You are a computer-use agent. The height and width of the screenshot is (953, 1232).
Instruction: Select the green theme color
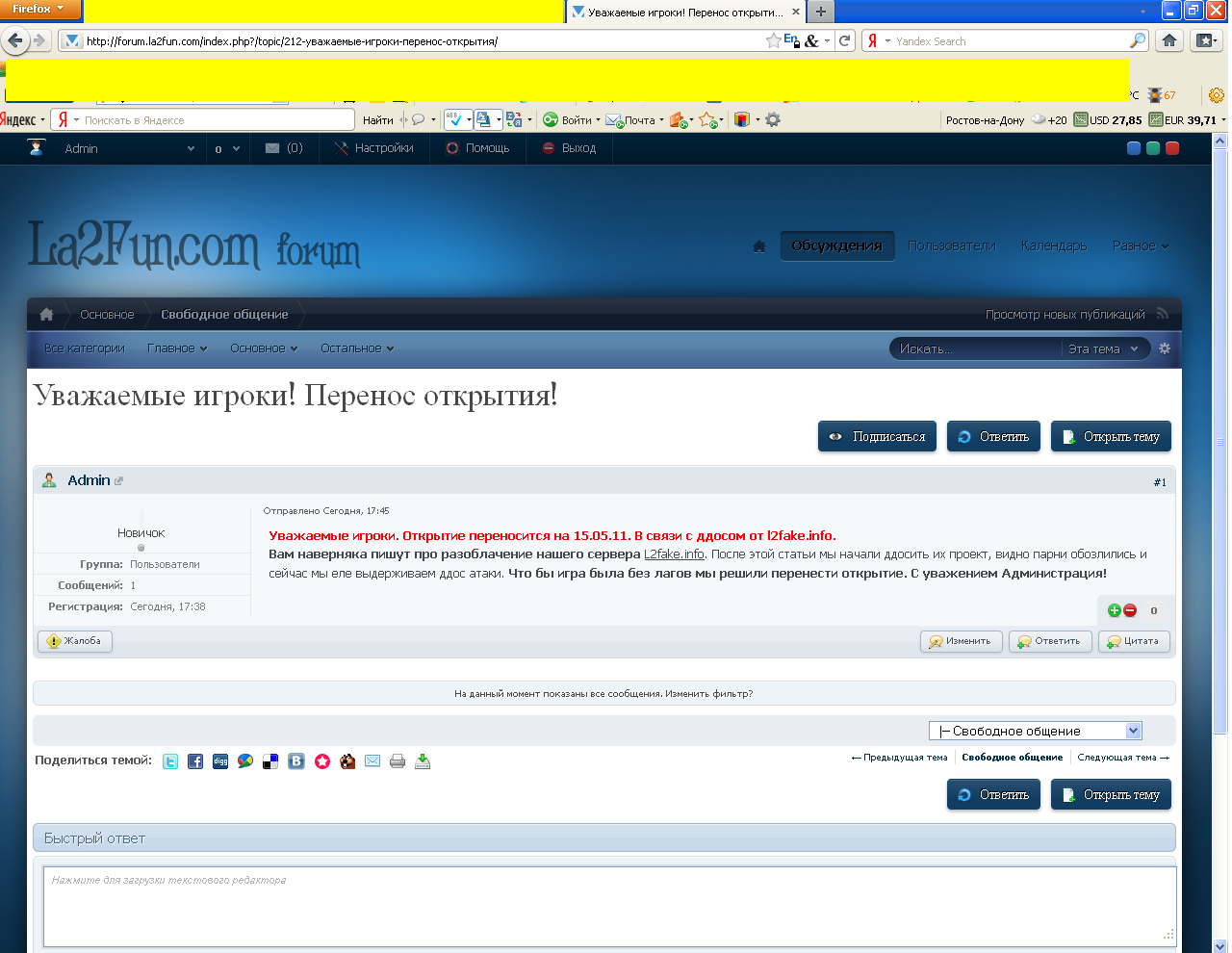tap(1153, 148)
